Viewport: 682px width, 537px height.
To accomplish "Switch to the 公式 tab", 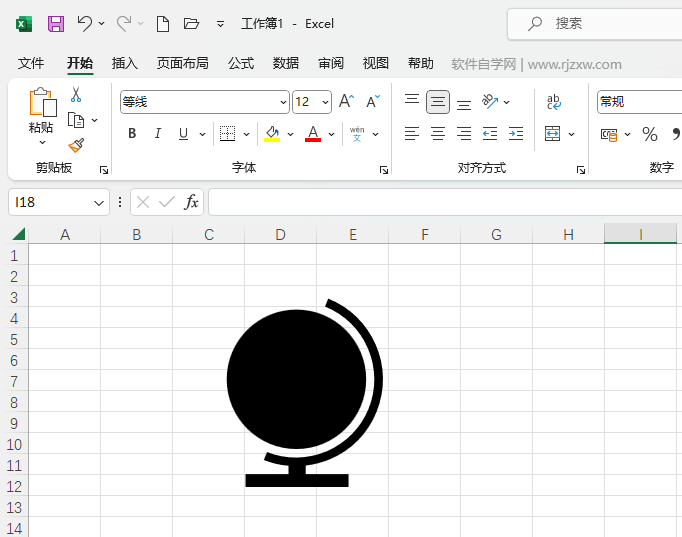I will 241,63.
